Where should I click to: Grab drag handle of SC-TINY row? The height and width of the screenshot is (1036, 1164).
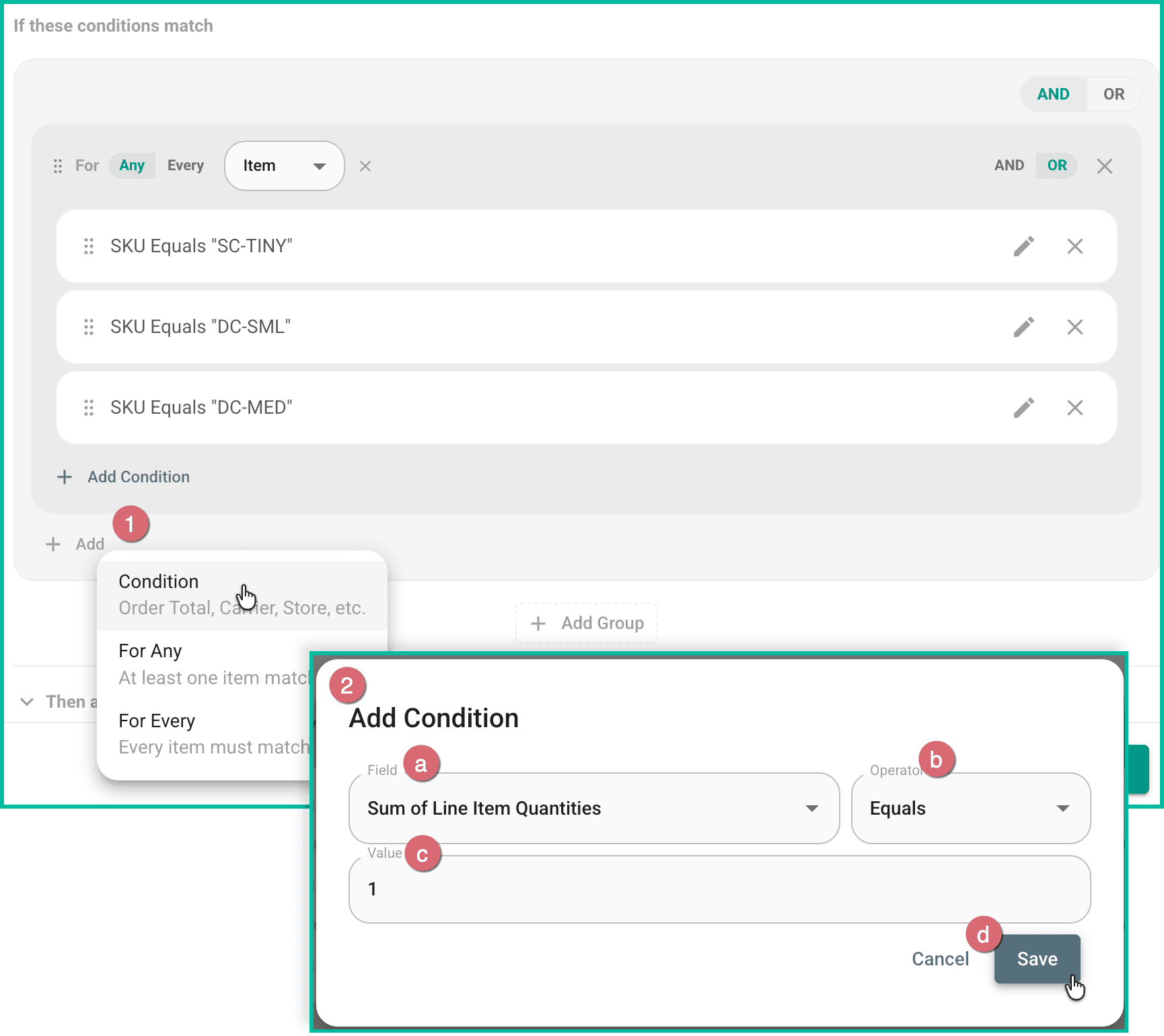(x=88, y=246)
